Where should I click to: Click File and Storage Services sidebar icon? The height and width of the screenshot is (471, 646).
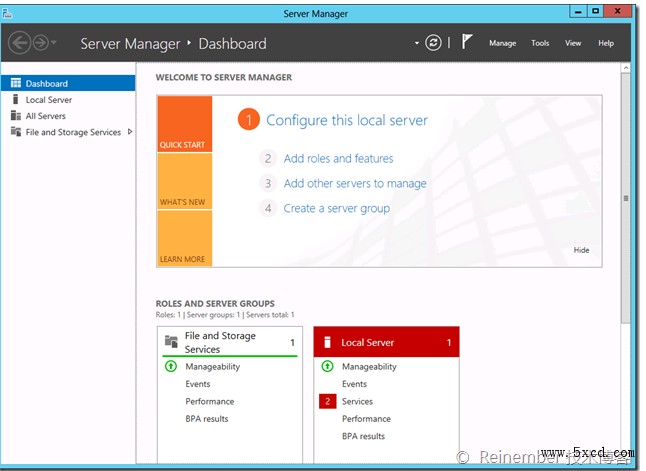(x=16, y=131)
